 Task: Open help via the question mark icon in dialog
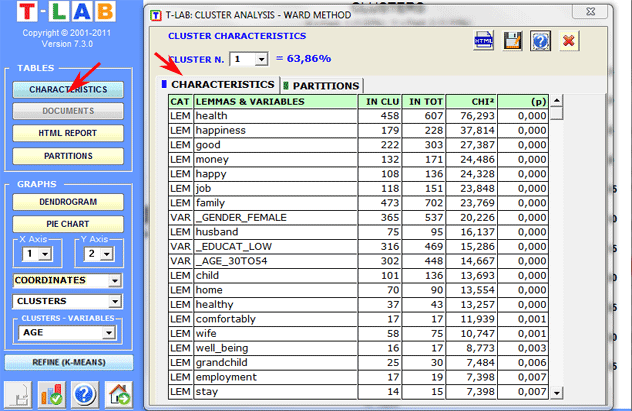tap(540, 40)
